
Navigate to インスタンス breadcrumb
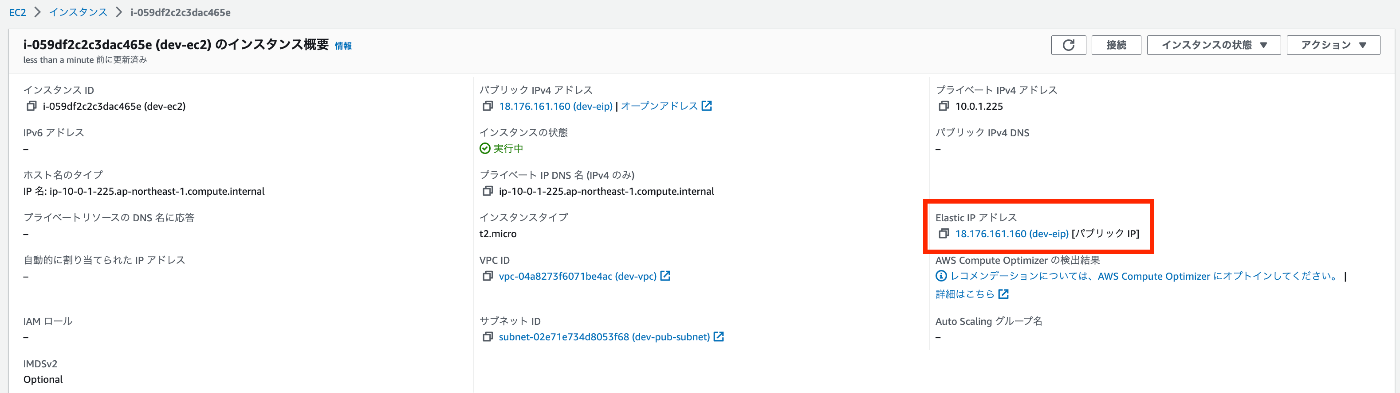[x=80, y=11]
